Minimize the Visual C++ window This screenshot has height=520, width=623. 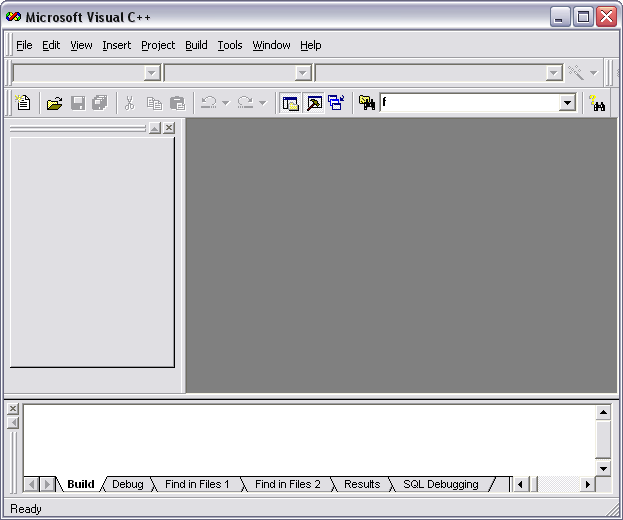tap(560, 17)
